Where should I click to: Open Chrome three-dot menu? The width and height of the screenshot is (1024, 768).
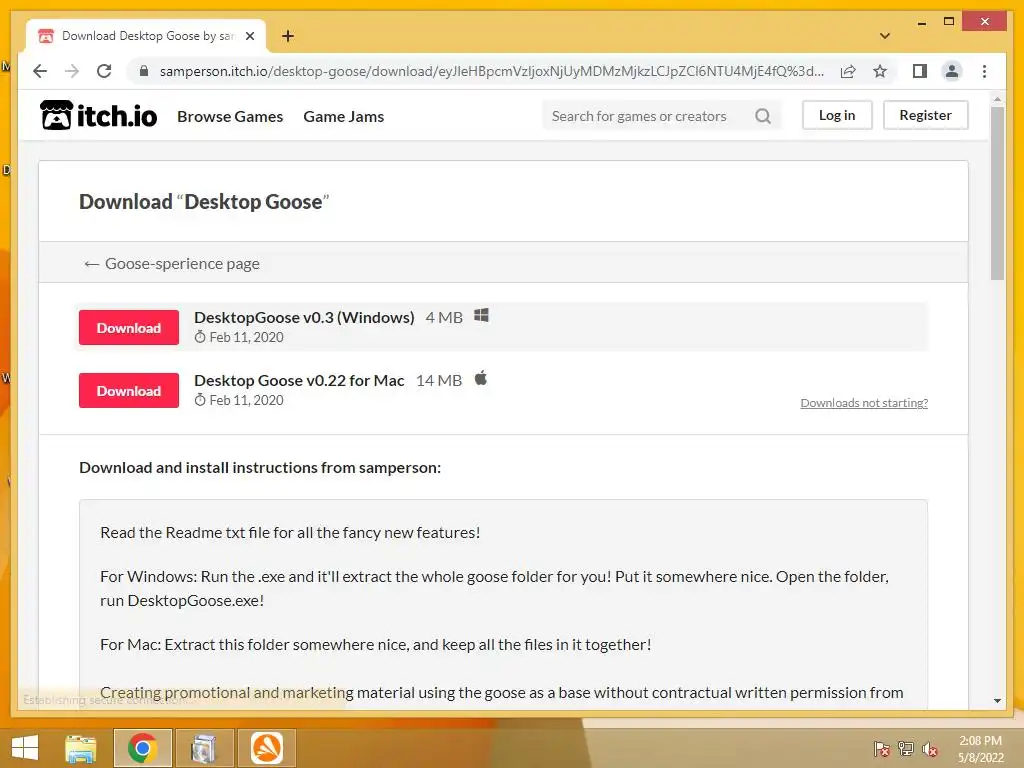click(x=984, y=71)
